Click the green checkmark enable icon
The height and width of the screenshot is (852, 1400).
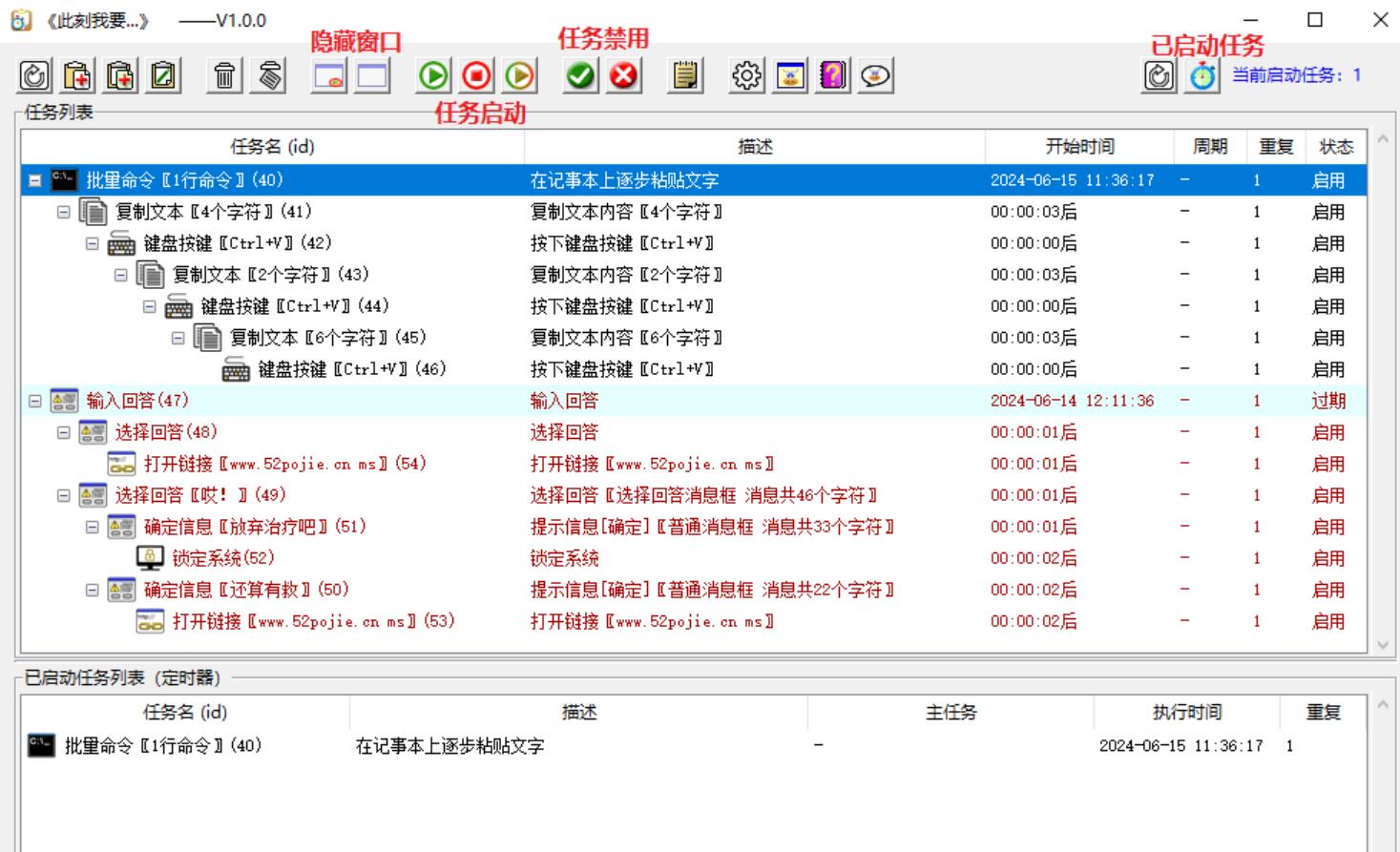pyautogui.click(x=580, y=75)
